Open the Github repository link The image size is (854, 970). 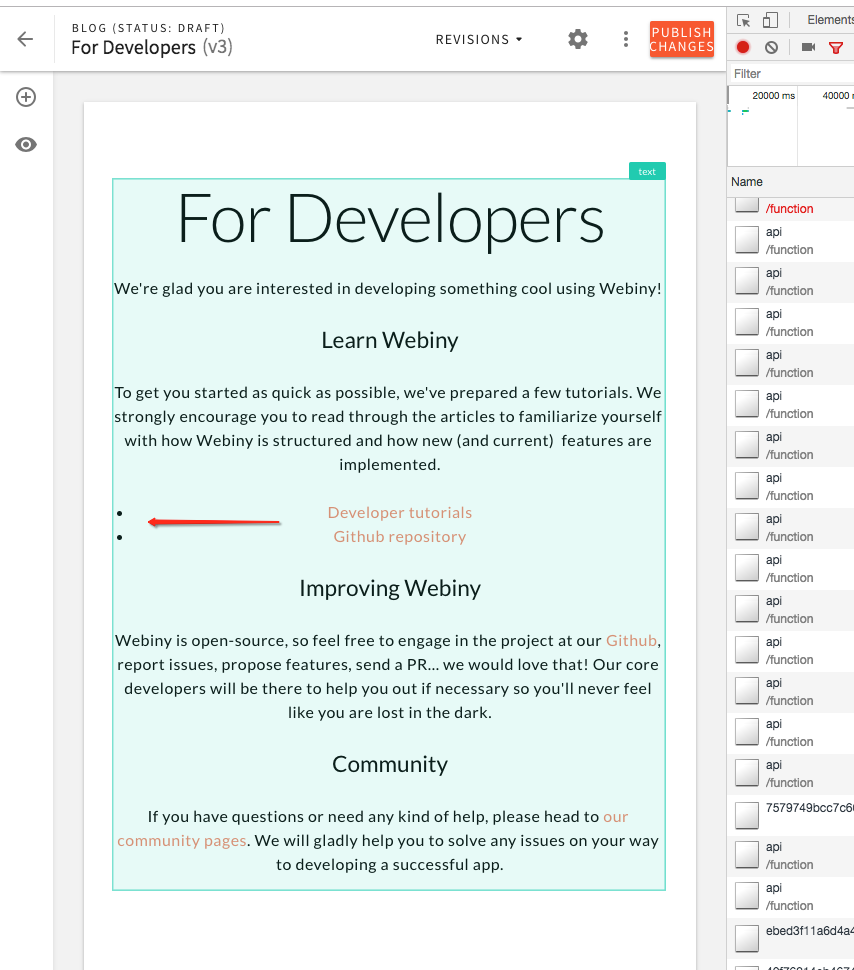(x=399, y=536)
